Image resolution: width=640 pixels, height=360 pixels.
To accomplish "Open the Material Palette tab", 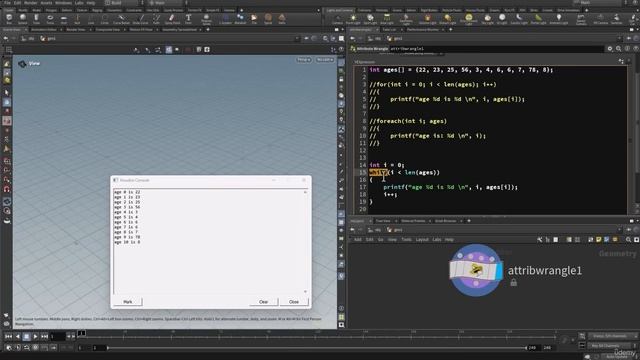I will (x=413, y=221).
